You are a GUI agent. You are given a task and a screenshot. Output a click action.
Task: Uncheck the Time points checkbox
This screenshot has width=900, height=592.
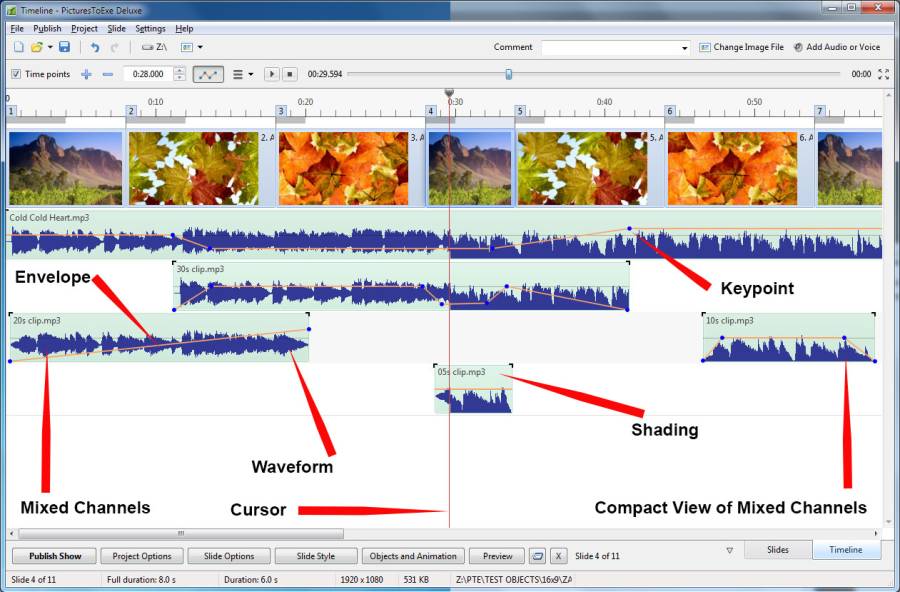[x=16, y=74]
